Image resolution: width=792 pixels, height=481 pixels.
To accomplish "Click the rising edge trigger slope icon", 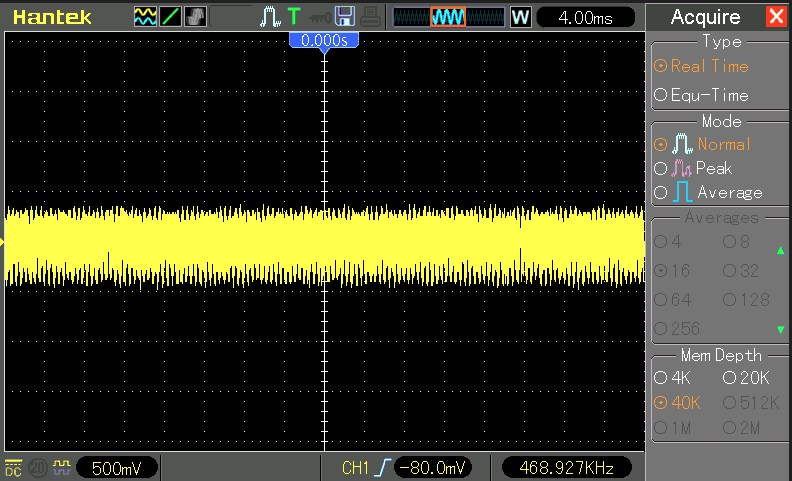I will pyautogui.click(x=383, y=468).
